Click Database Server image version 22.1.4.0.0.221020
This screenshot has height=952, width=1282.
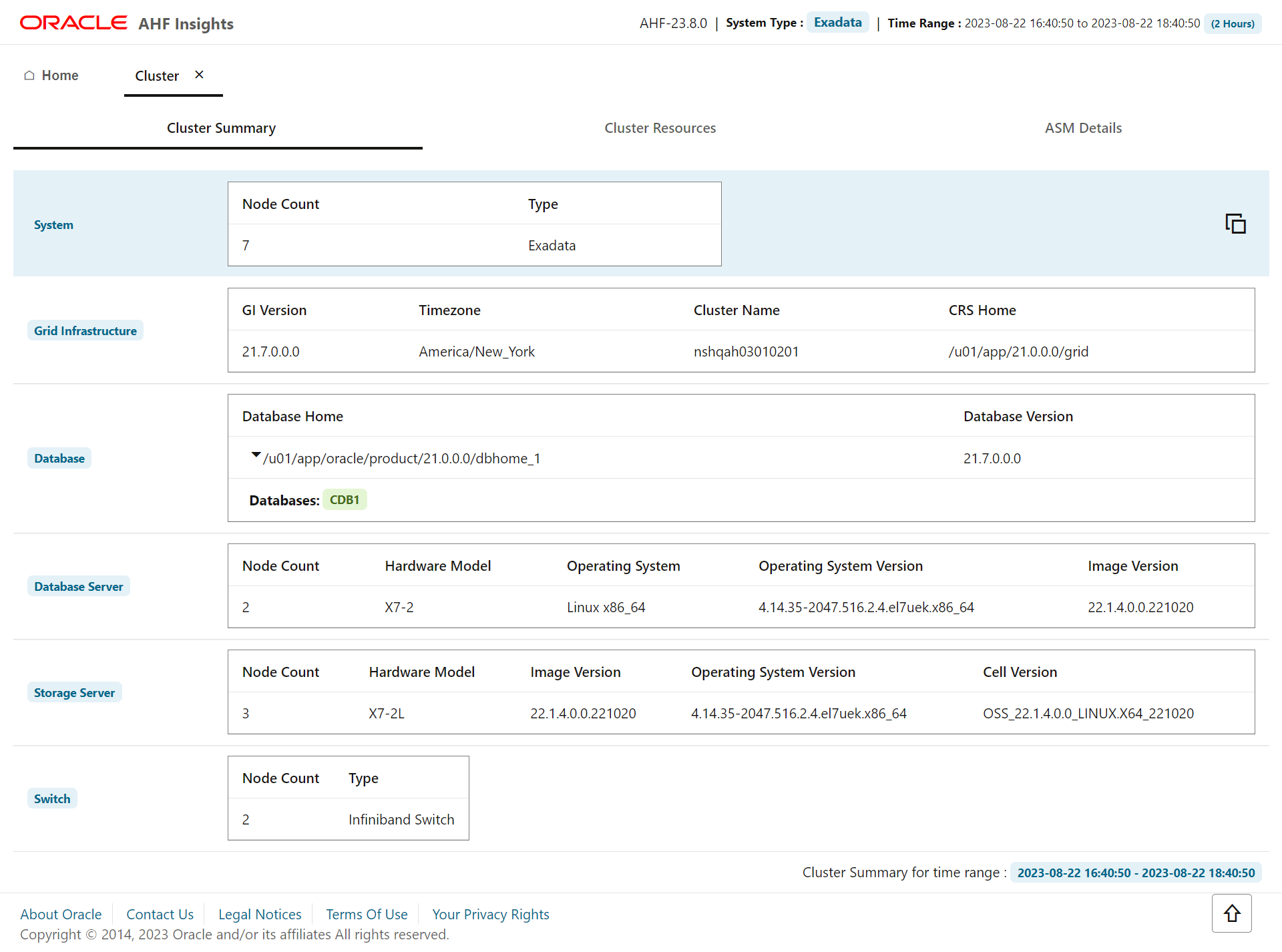(1140, 608)
